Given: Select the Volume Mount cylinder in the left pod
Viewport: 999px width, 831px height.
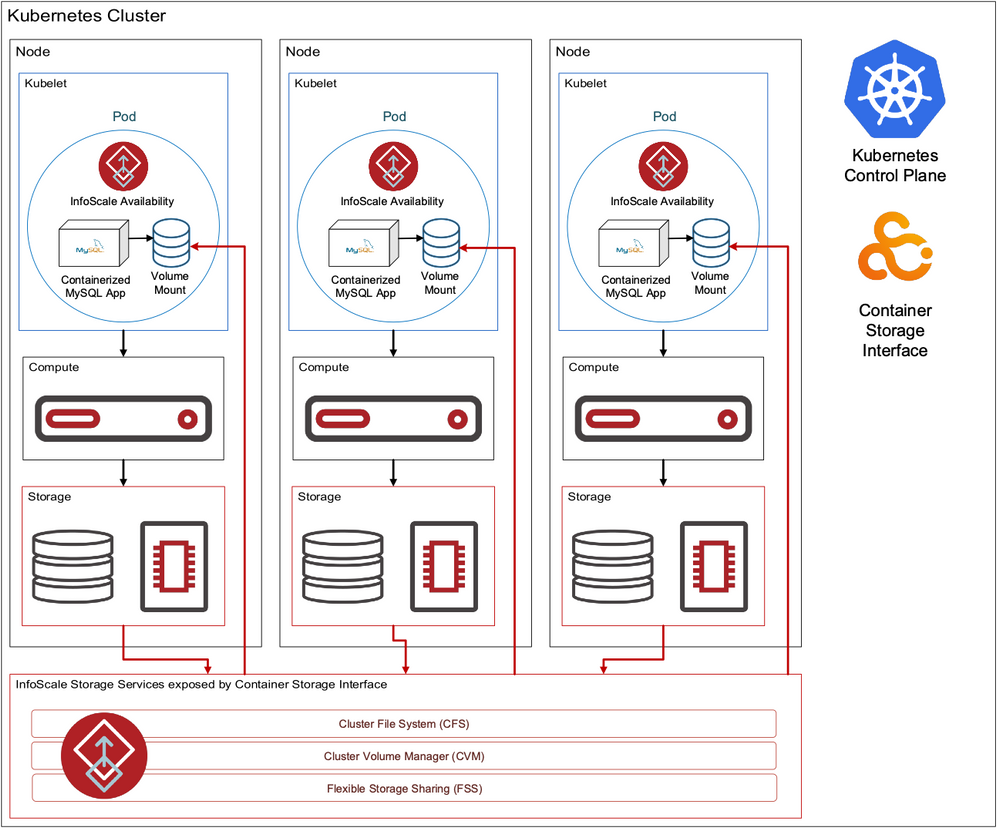Looking at the screenshot, I should pyautogui.click(x=171, y=243).
